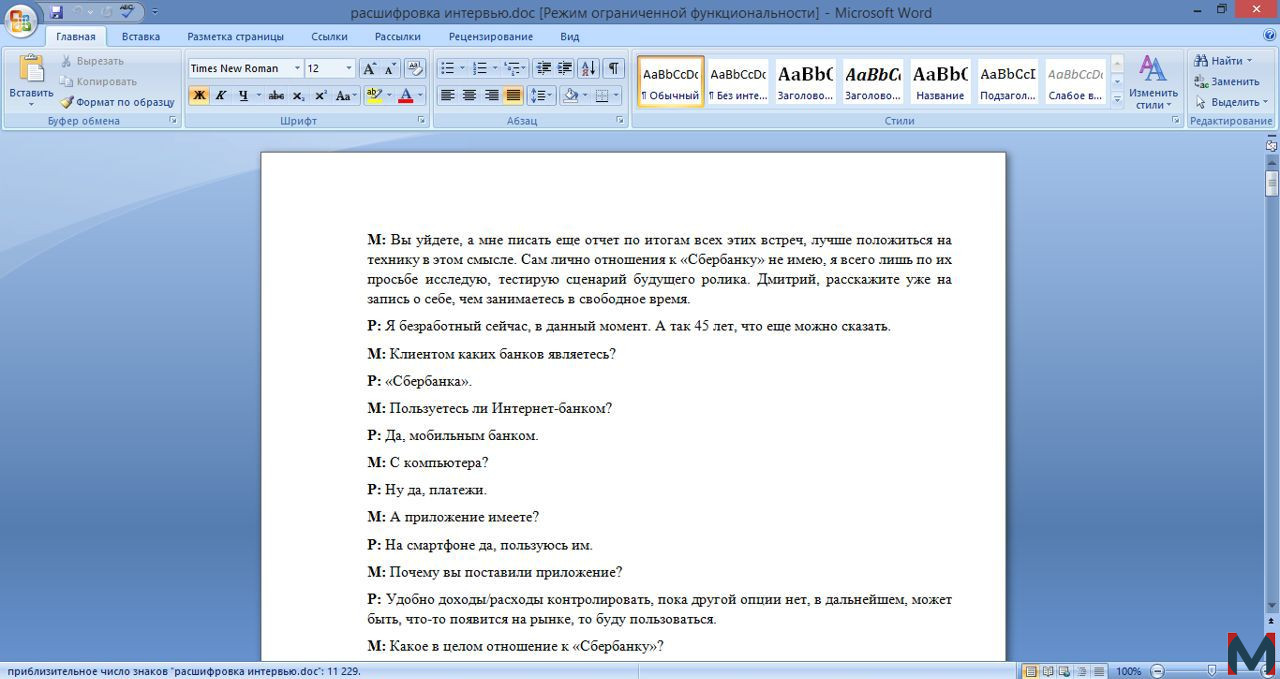The image size is (1280, 679).
Task: Apply the Без интервала style
Action: [x=738, y=81]
